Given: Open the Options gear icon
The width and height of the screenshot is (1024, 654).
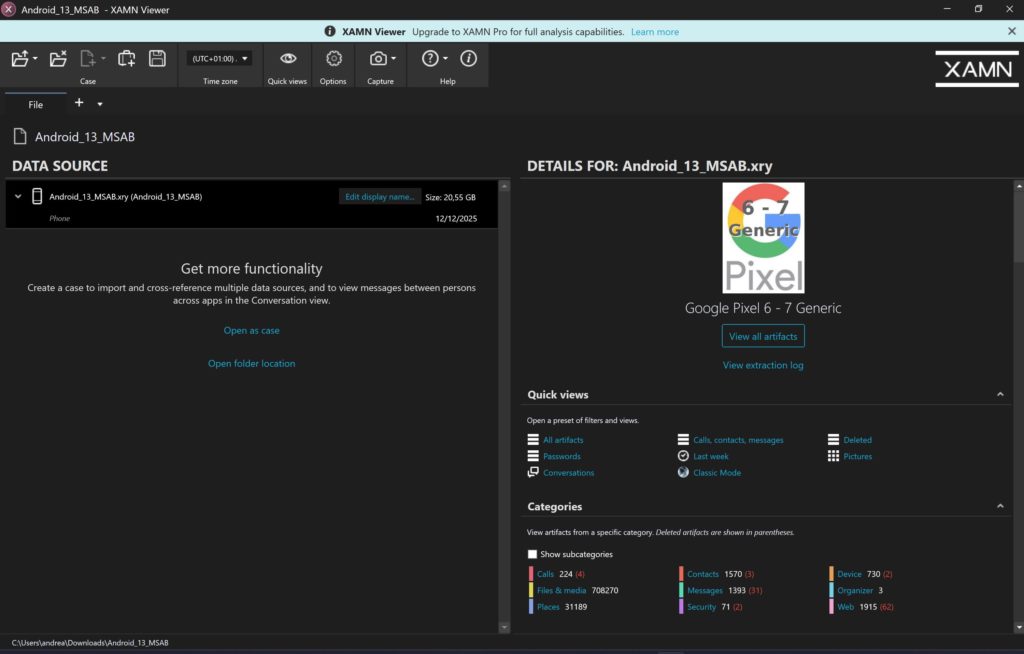Looking at the screenshot, I should tap(333, 59).
